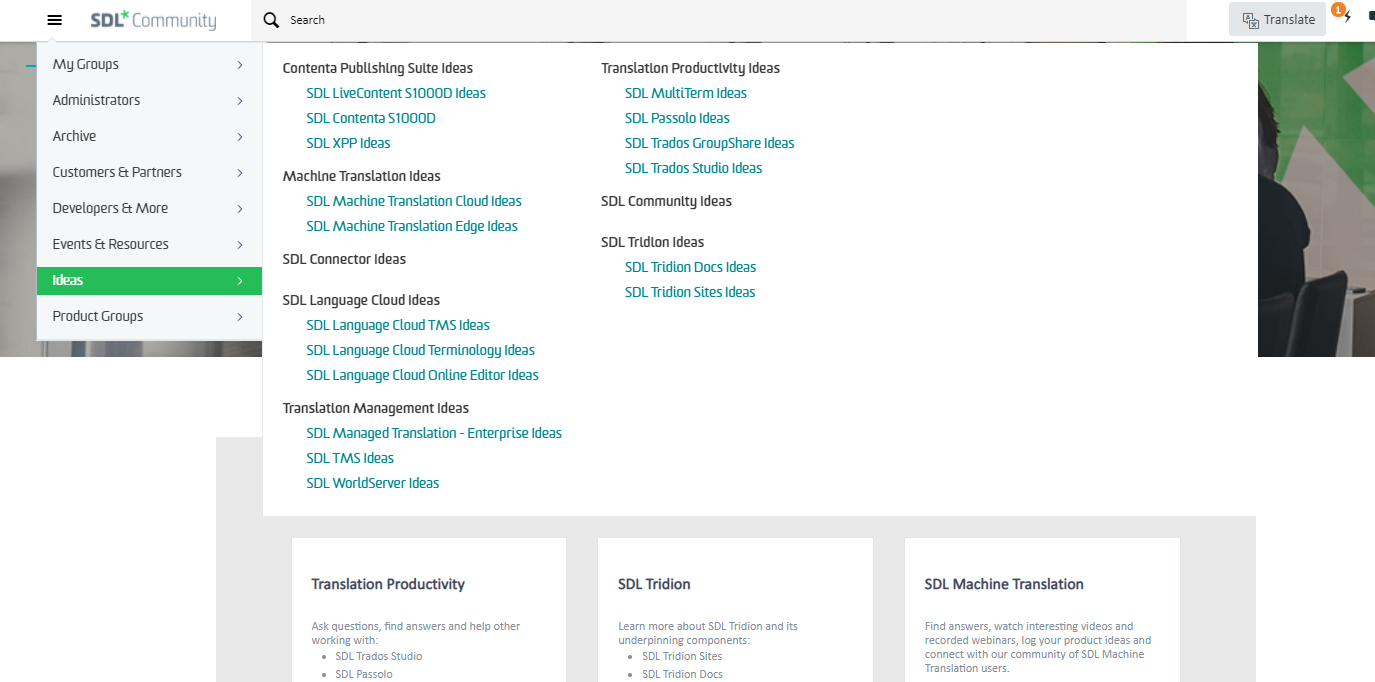
Task: Select the highlighted Ideas menu item
Action: [149, 281]
